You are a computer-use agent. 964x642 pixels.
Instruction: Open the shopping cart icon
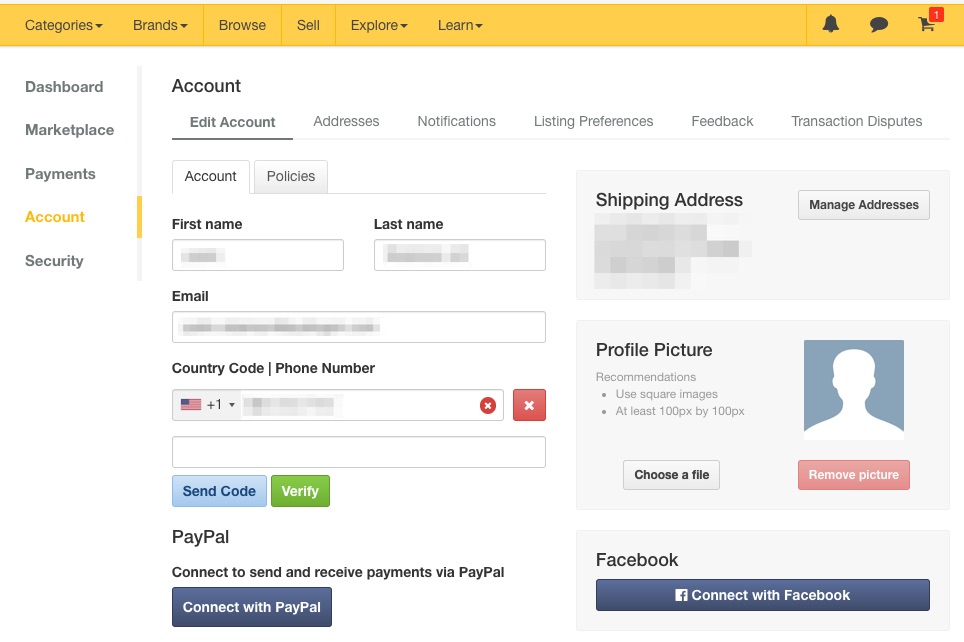926,25
